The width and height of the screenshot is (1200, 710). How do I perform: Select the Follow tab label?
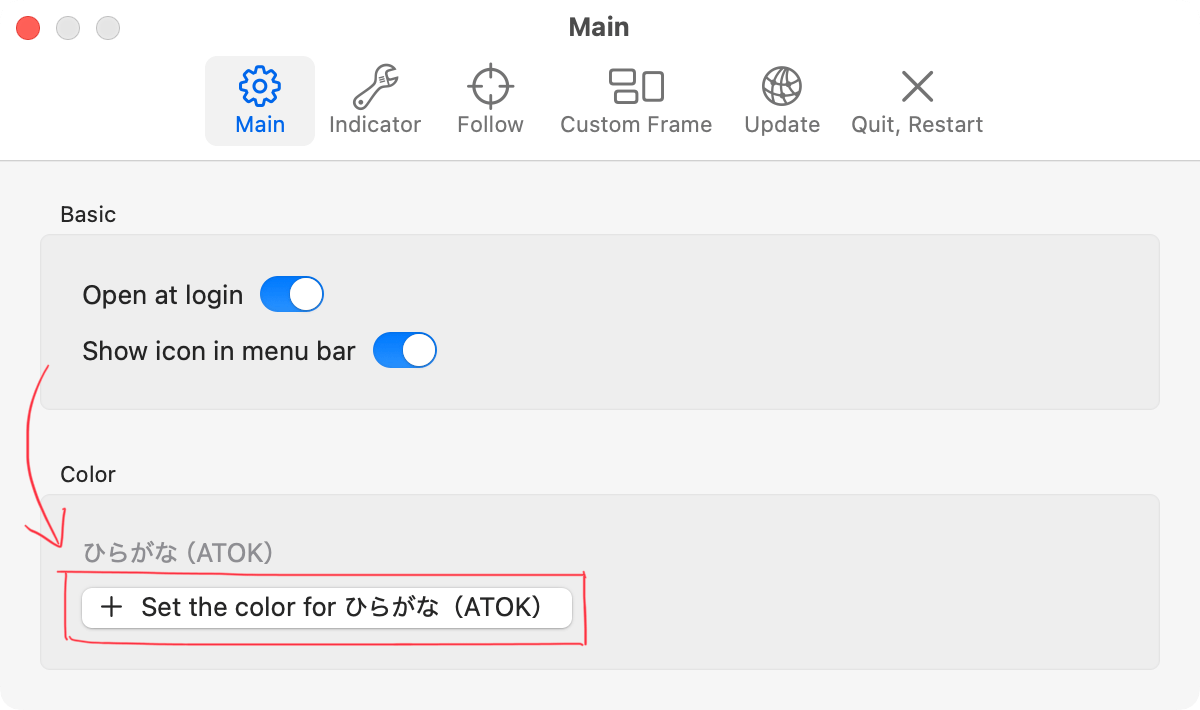click(490, 125)
